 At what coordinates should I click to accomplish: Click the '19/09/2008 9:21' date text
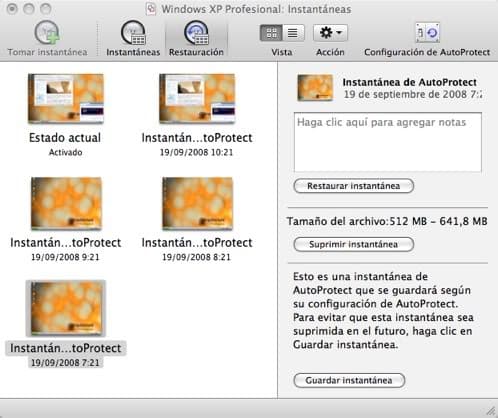[x=65, y=257]
